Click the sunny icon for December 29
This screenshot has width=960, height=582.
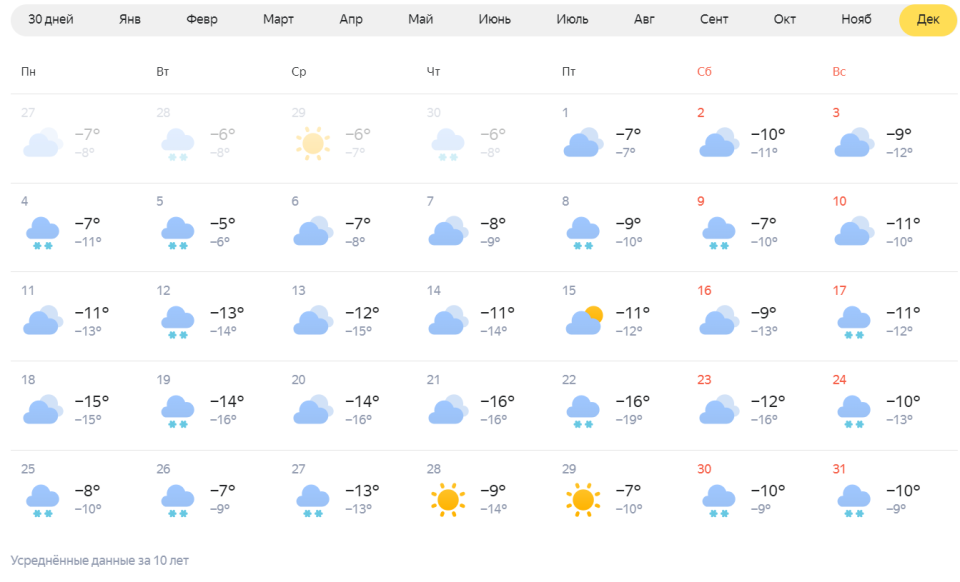(583, 500)
